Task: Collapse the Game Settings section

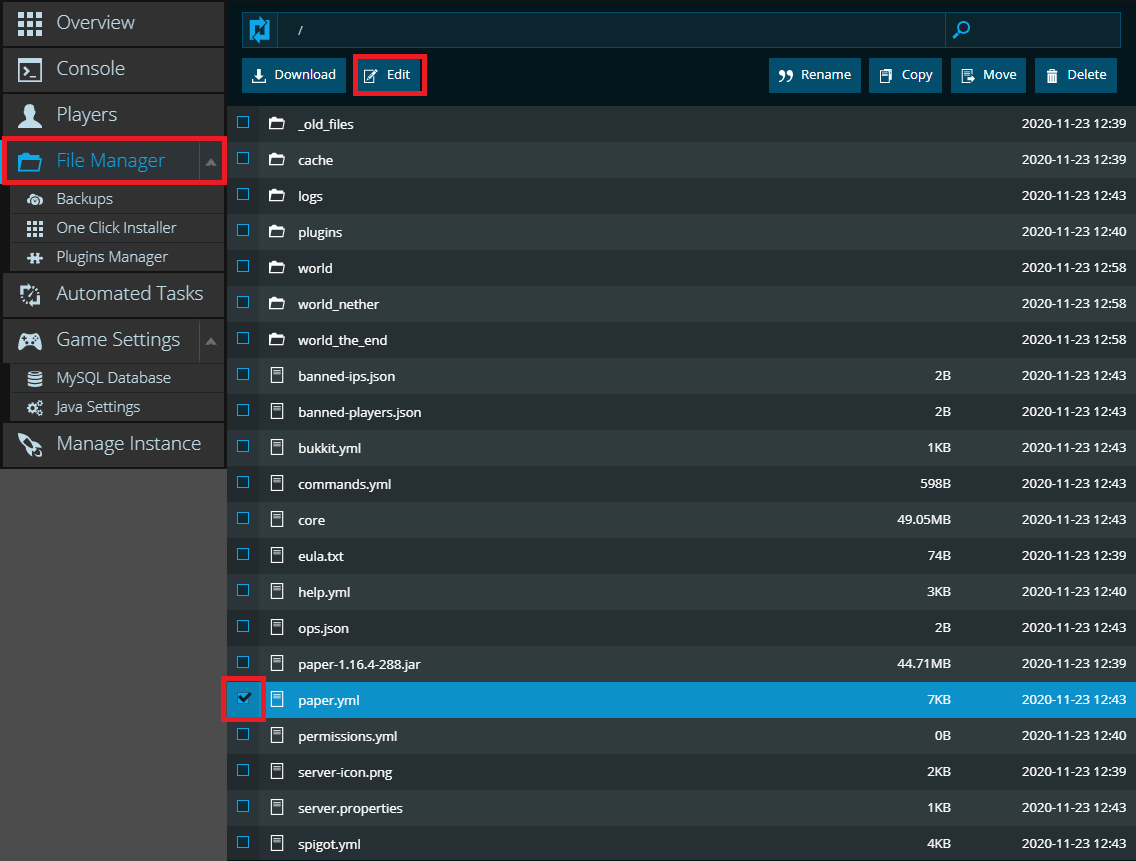Action: click(x=209, y=340)
